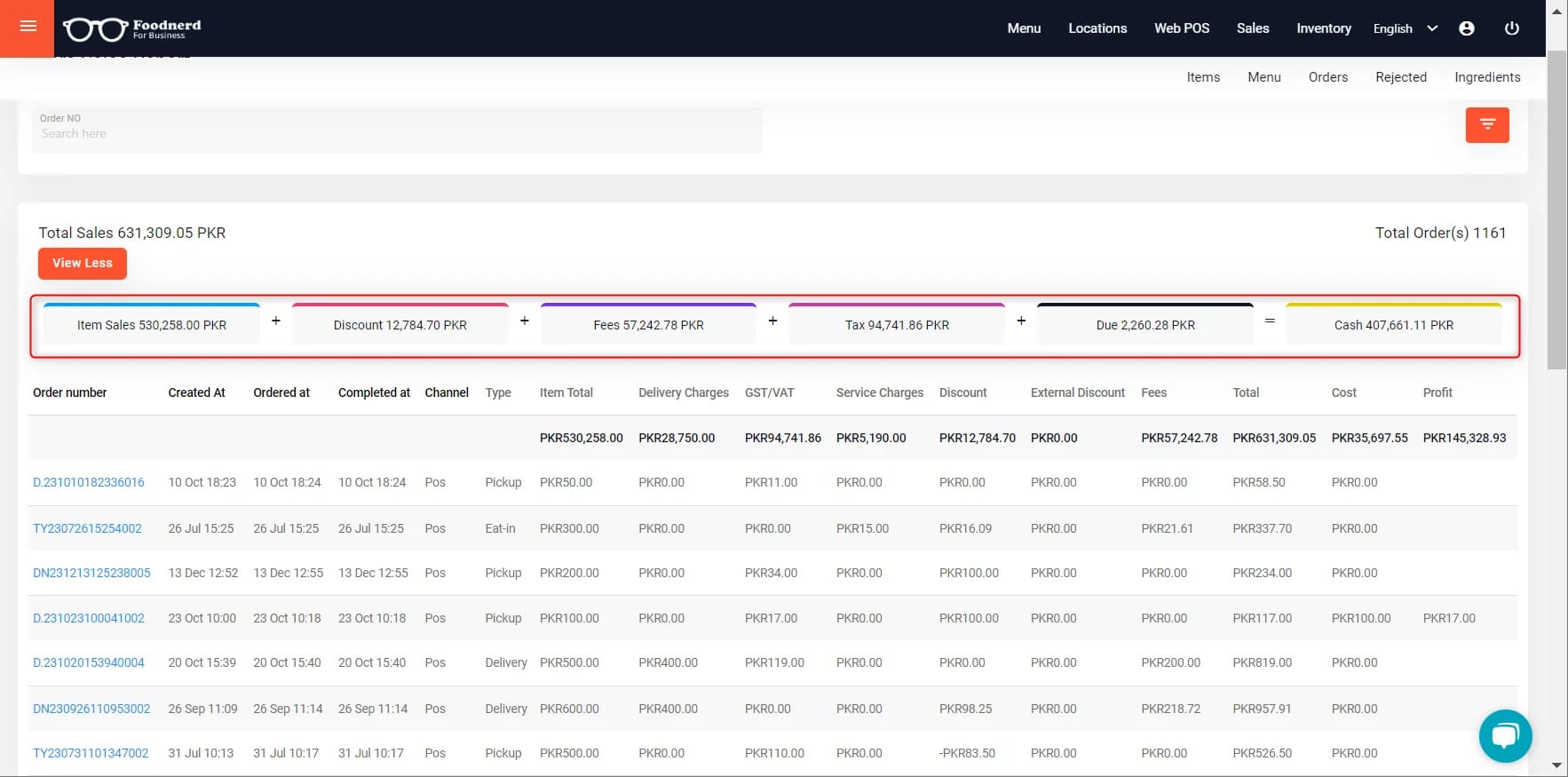Switch to the Ingredients sub-tab
The width and height of the screenshot is (1568, 777).
pos(1487,77)
